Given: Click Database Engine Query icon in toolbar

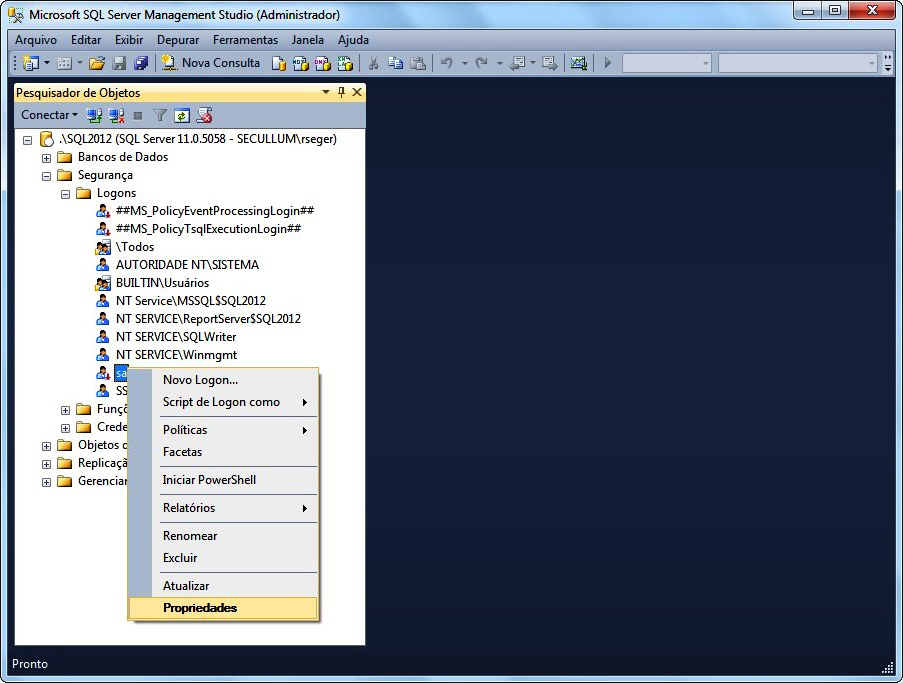Looking at the screenshot, I should [x=279, y=63].
